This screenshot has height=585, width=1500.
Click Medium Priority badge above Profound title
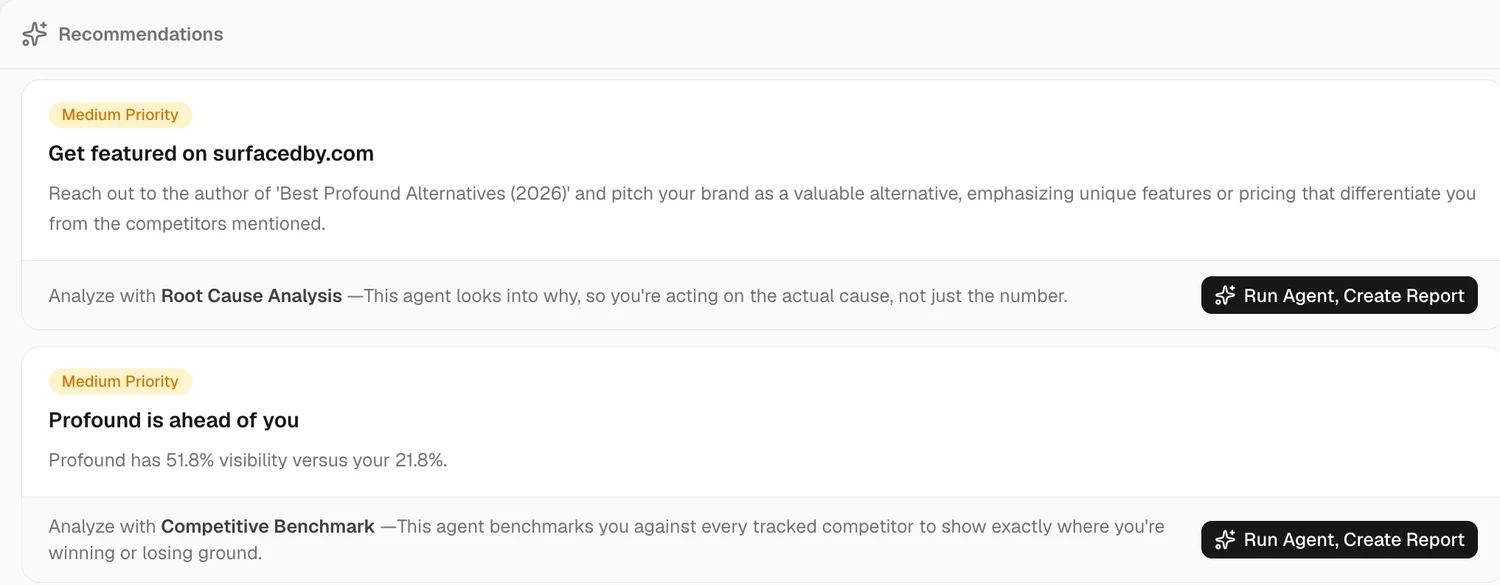click(x=120, y=381)
